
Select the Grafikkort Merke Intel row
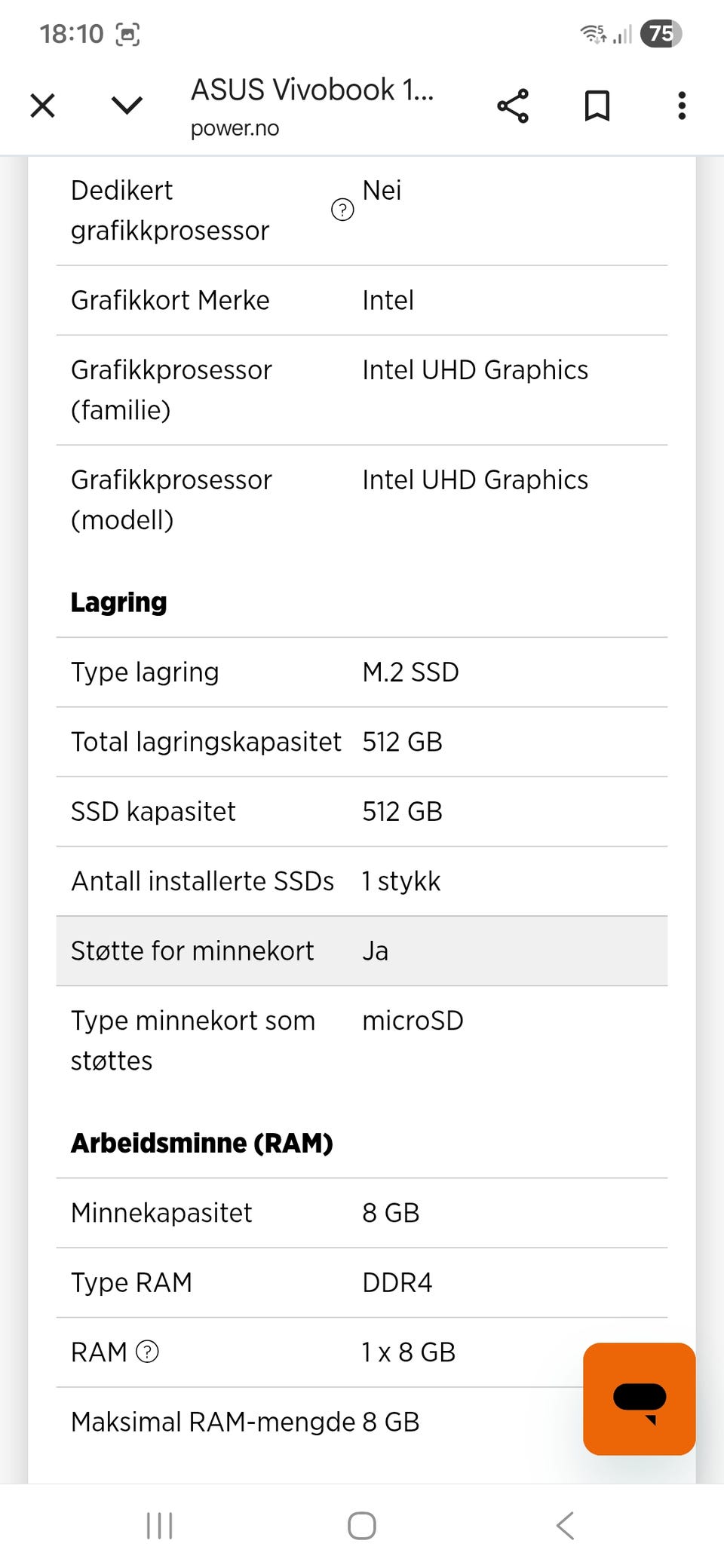click(x=362, y=300)
